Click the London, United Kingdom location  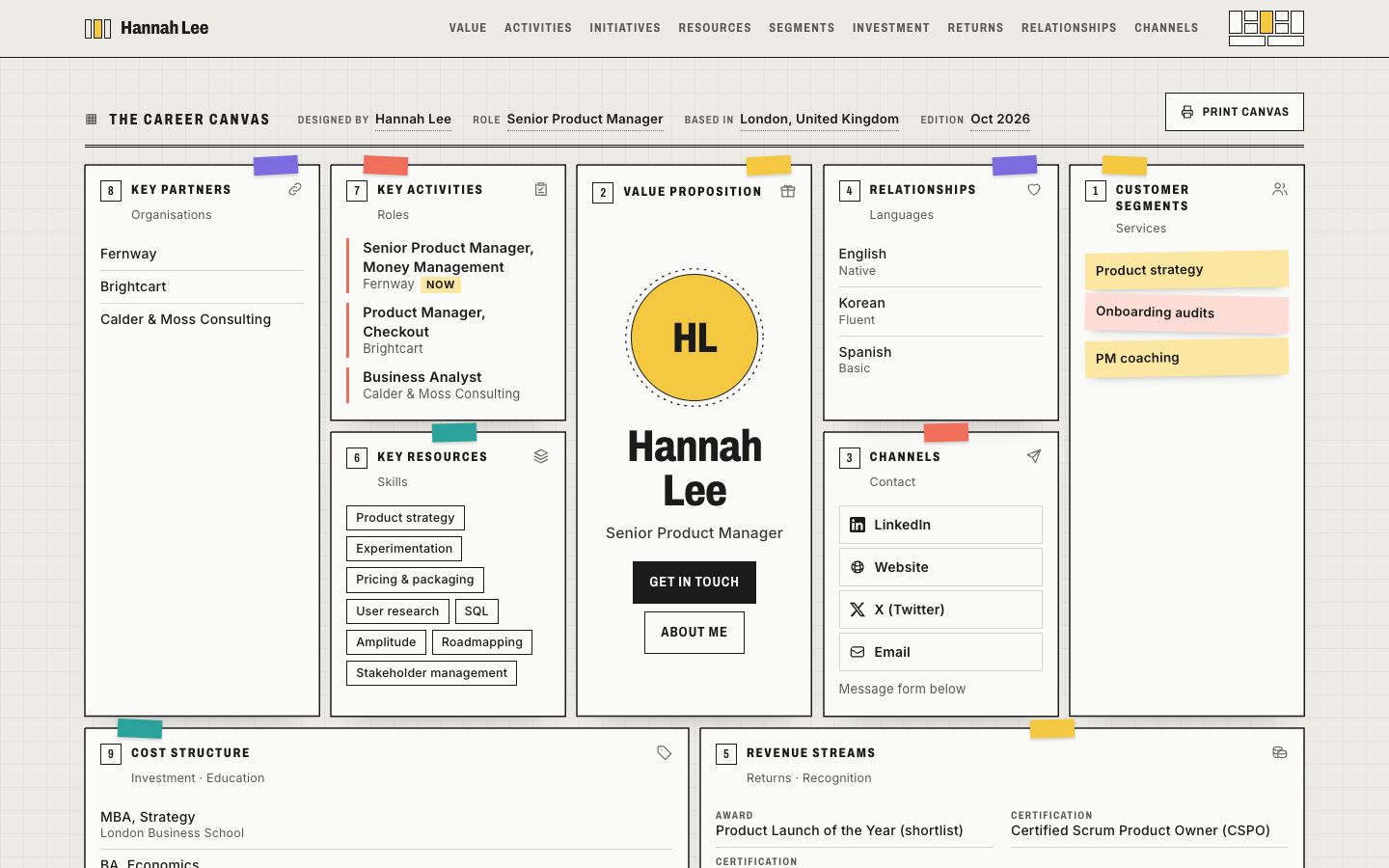pos(819,119)
